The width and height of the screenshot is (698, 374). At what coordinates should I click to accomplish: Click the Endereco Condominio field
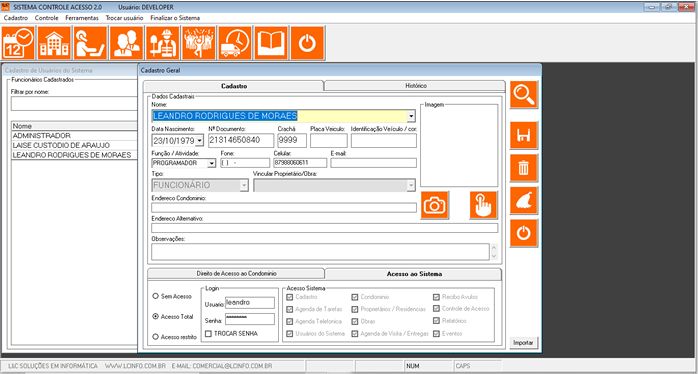pyautogui.click(x=284, y=207)
